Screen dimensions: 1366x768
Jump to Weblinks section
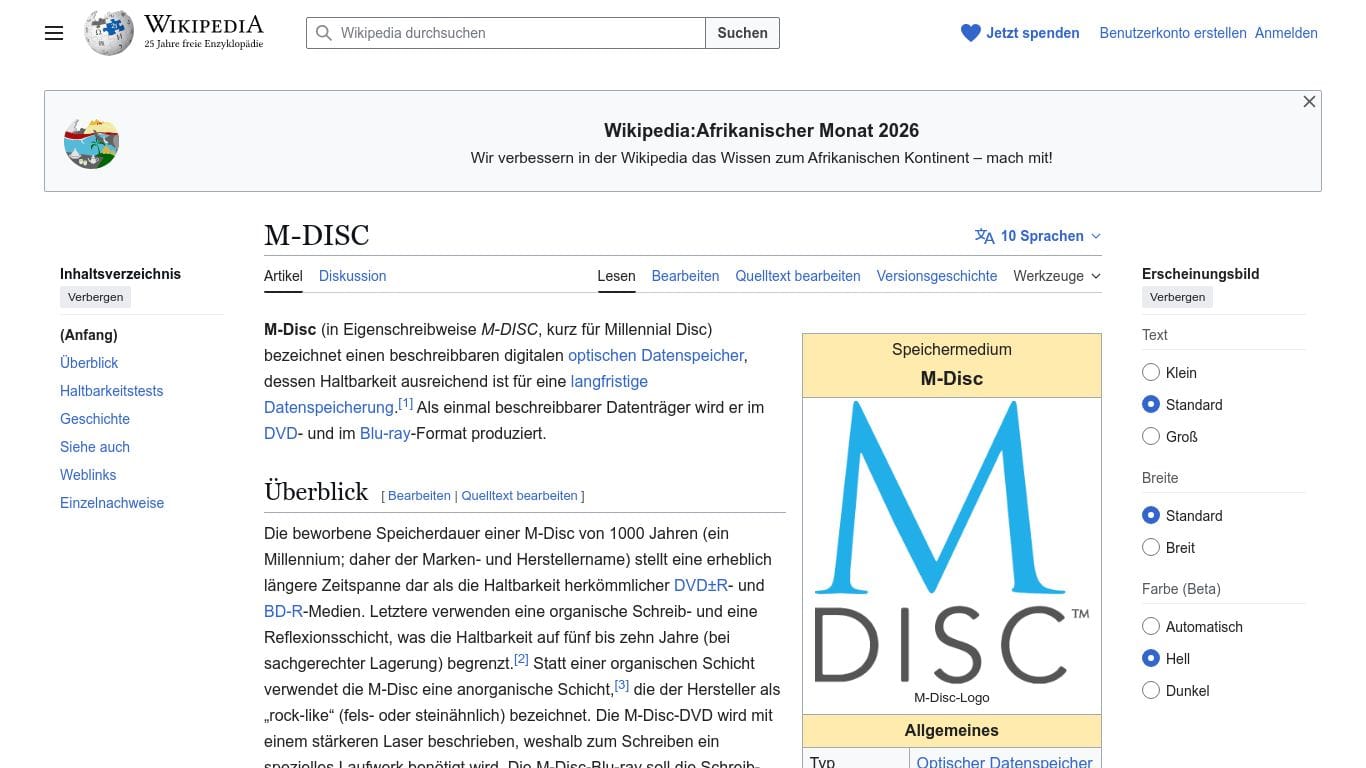[x=88, y=475]
